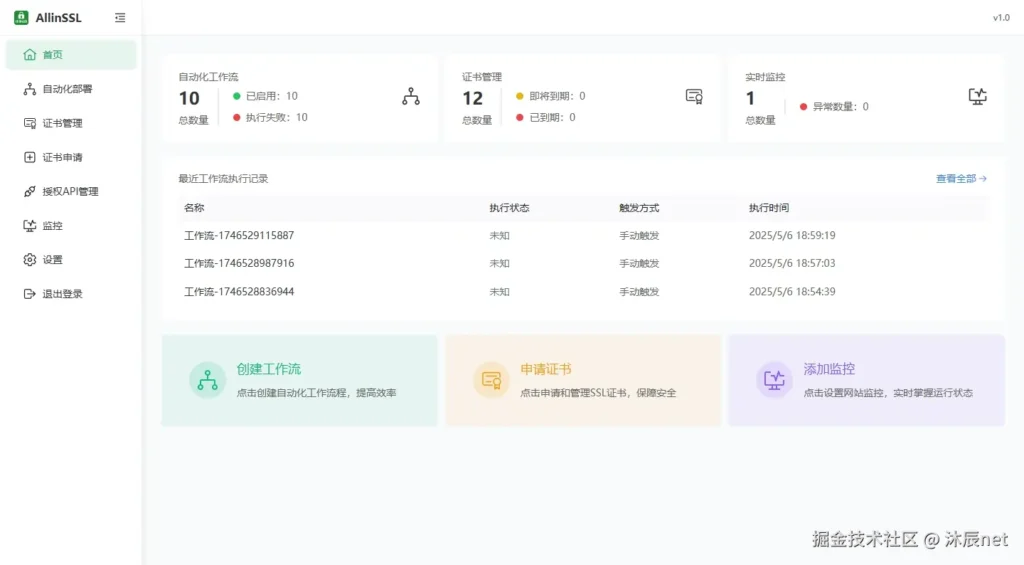Click the 执行状态 column header
This screenshot has height=565, width=1024.
click(509, 208)
